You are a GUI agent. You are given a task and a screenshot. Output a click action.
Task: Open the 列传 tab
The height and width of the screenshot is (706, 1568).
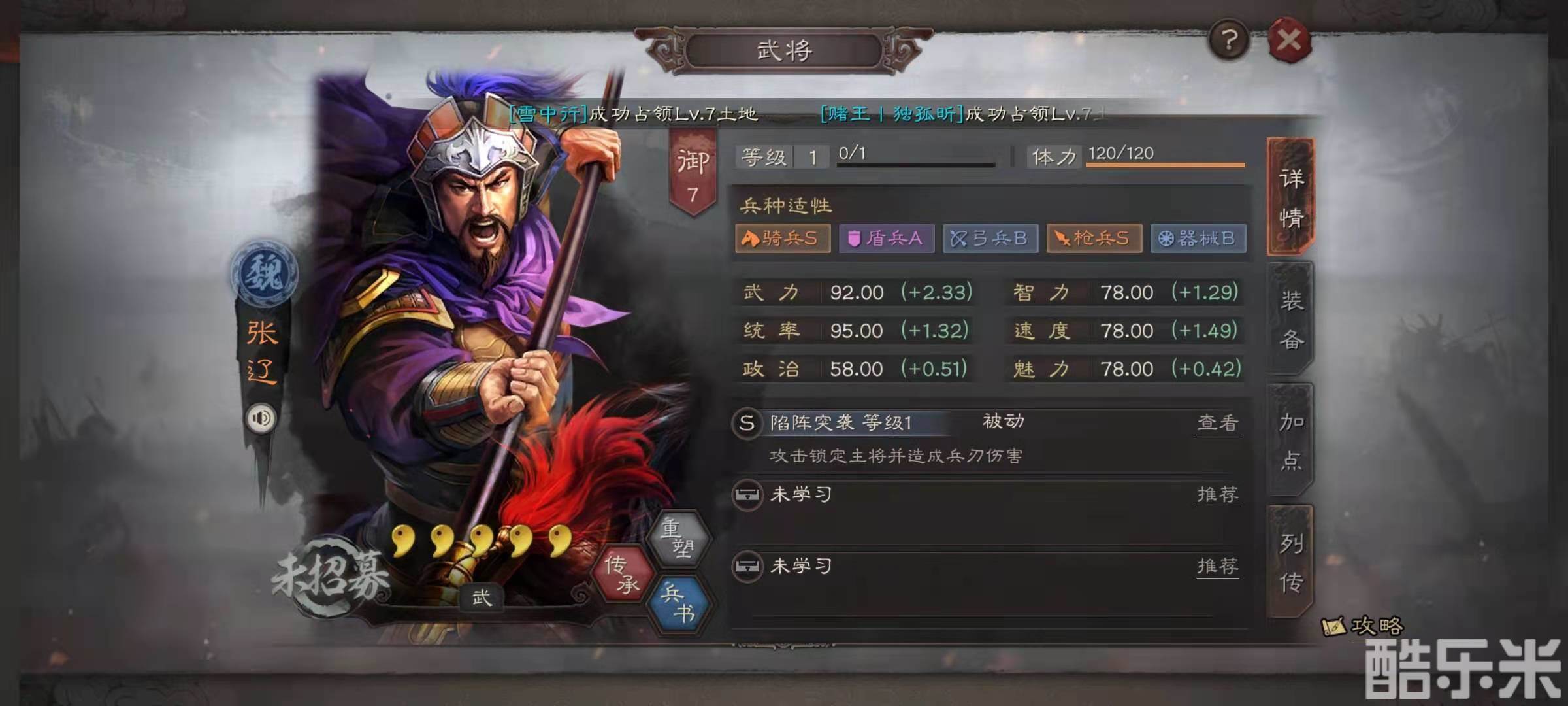click(1290, 561)
